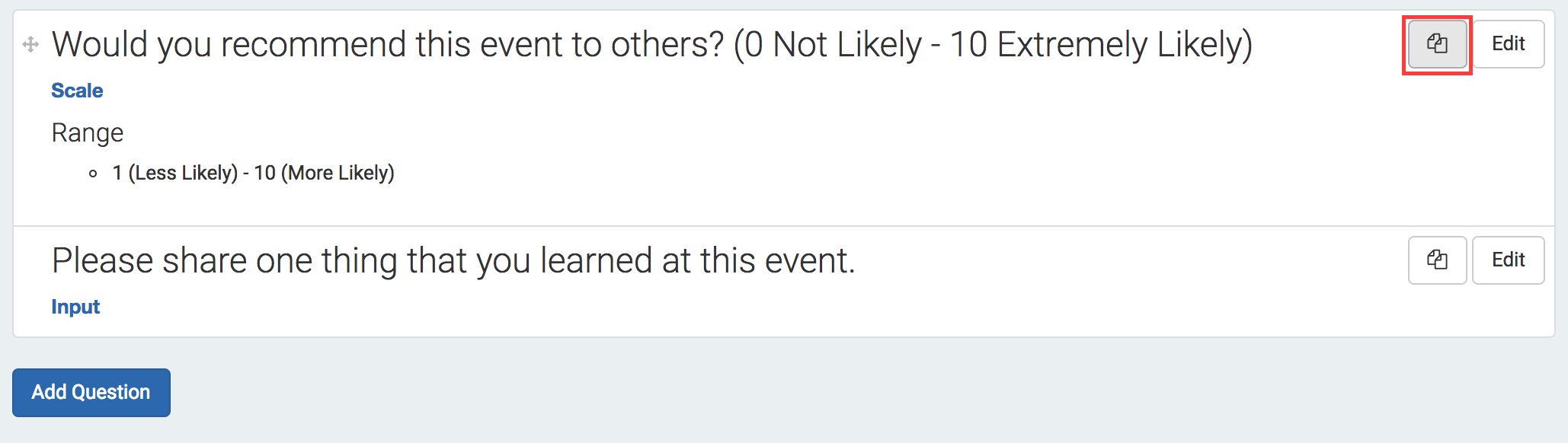1568x443 pixels.
Task: Select the blue Scale question type label
Action: click(77, 91)
